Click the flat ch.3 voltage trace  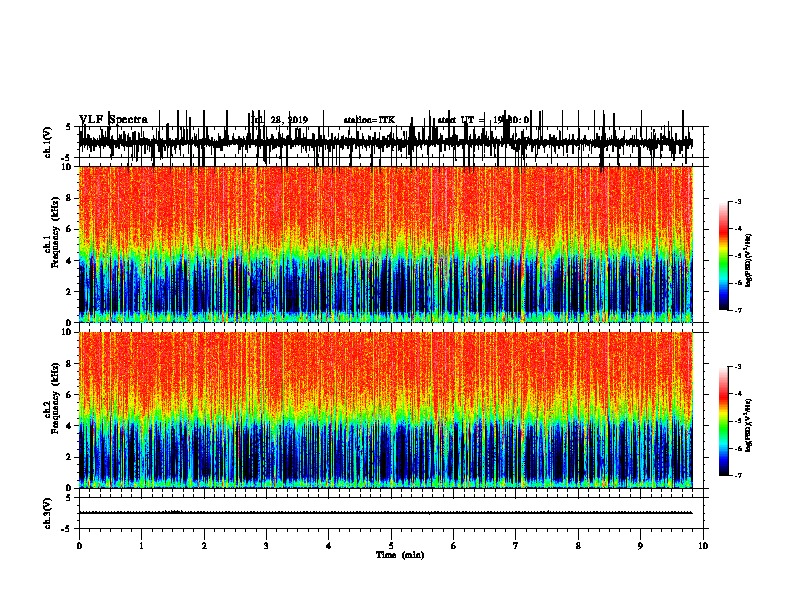385,513
